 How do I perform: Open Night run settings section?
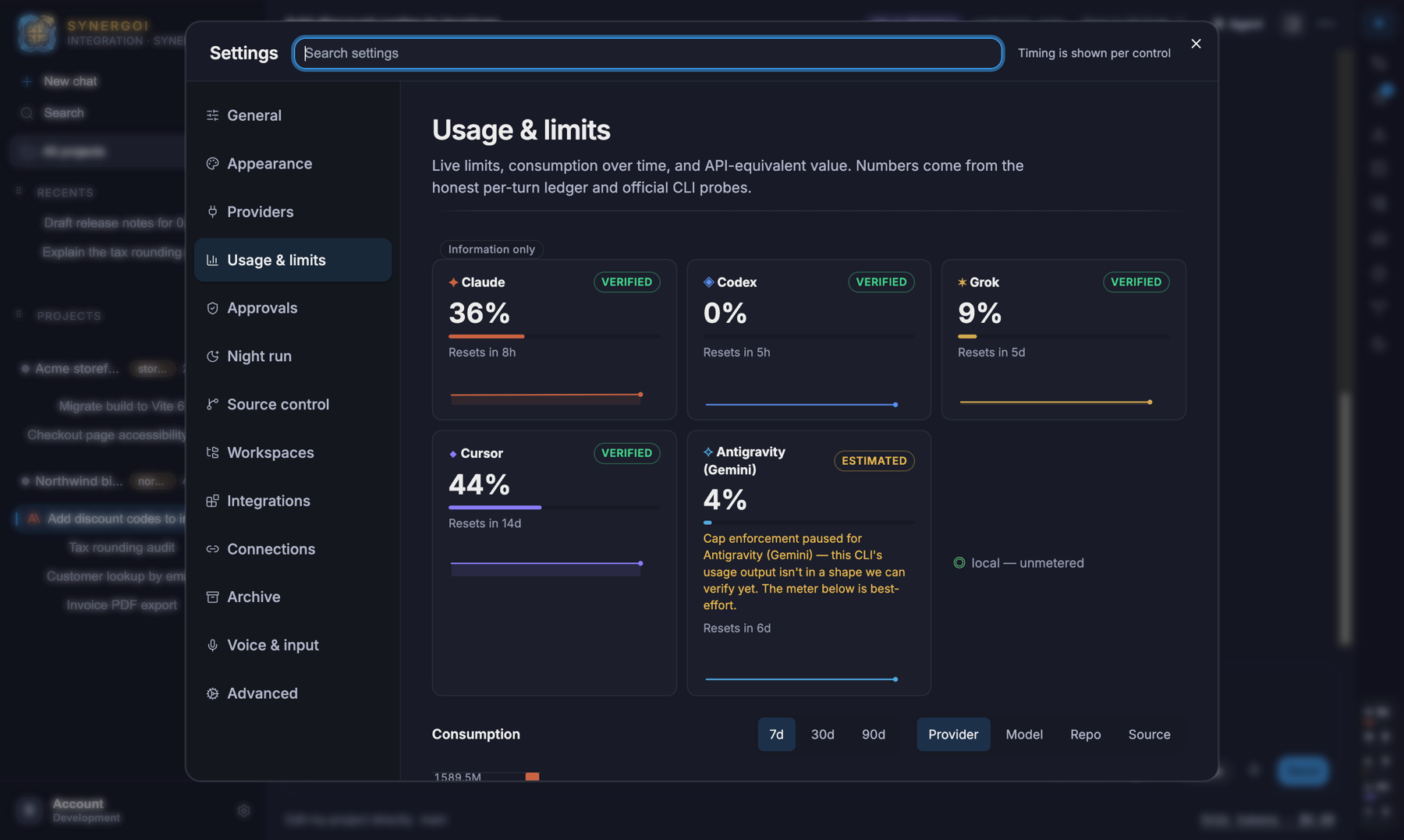point(292,356)
